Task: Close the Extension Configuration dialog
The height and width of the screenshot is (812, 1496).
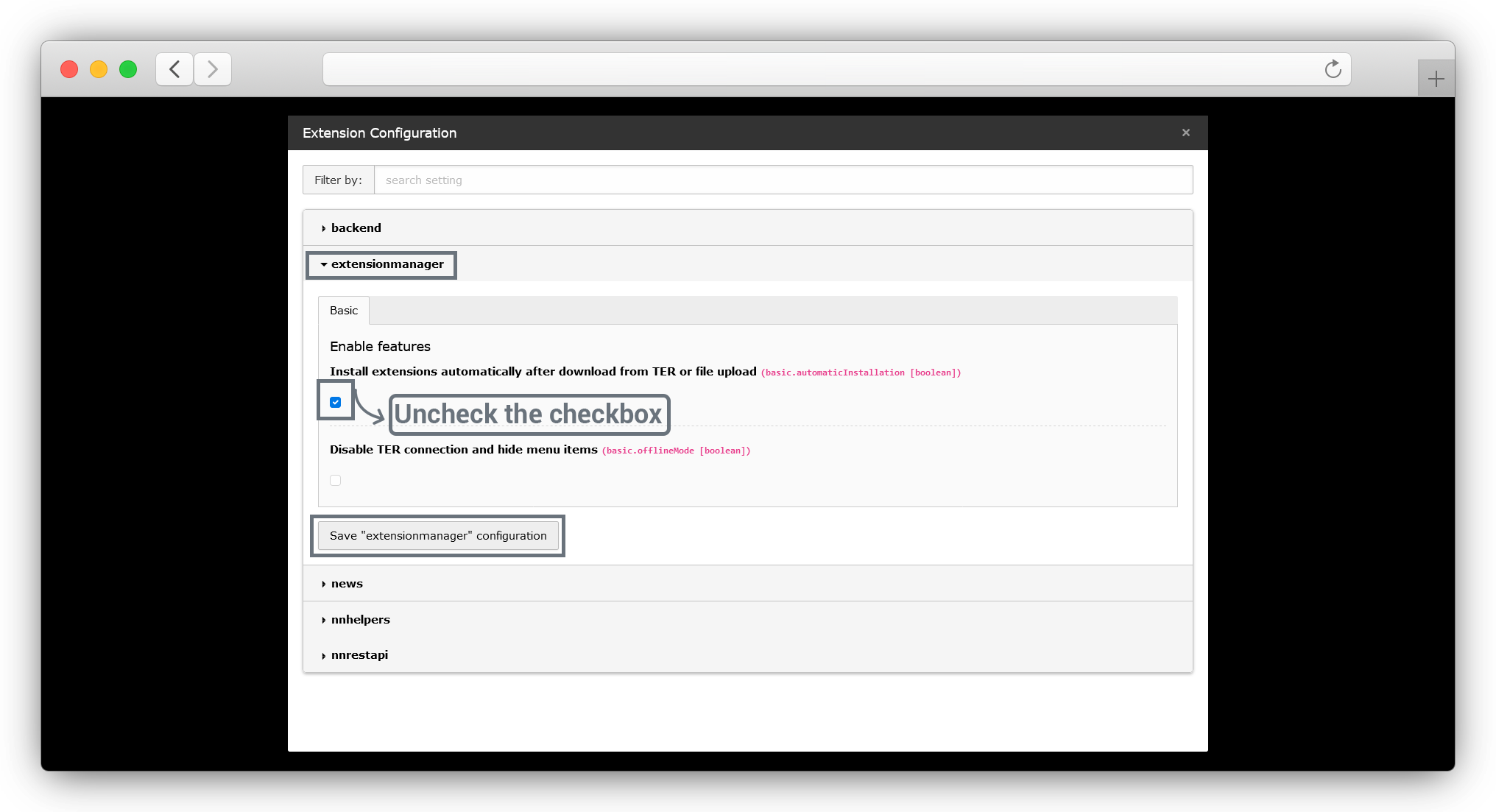Action: [1185, 133]
